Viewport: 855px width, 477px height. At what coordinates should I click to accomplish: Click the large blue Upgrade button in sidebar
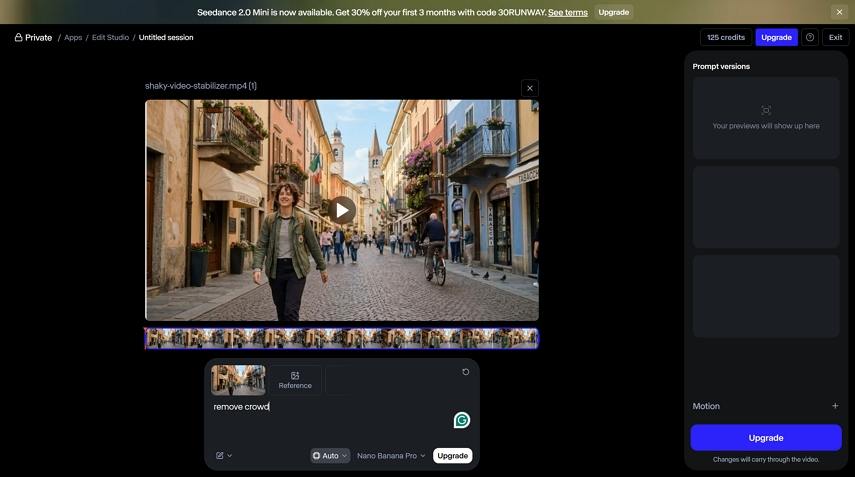tap(766, 438)
